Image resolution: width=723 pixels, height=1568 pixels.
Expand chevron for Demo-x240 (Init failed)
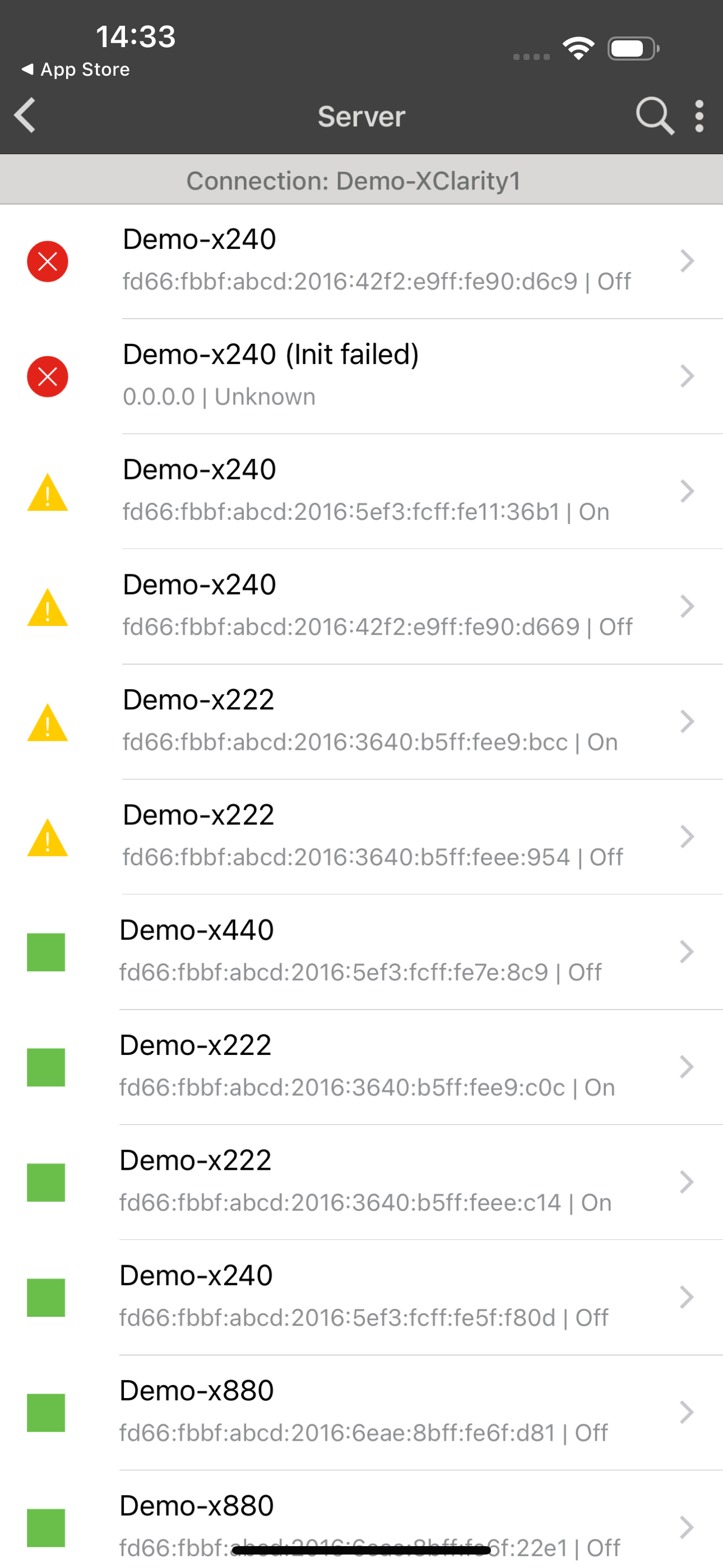(x=687, y=376)
